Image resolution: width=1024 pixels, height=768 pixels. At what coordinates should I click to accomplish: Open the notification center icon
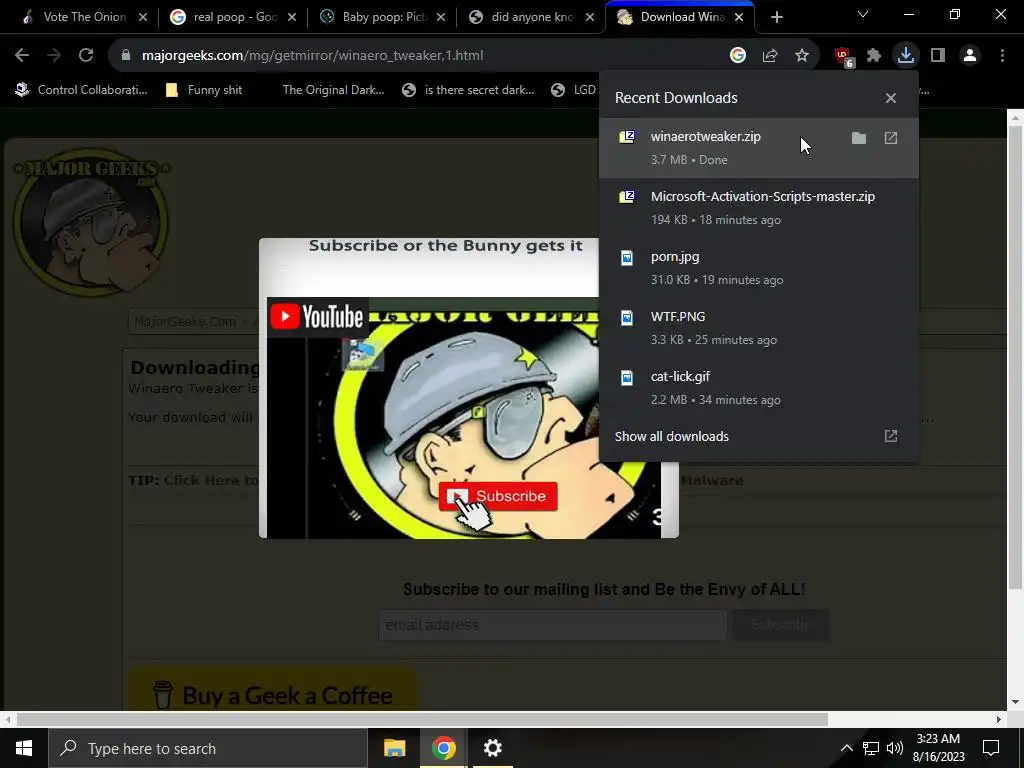coord(991,748)
